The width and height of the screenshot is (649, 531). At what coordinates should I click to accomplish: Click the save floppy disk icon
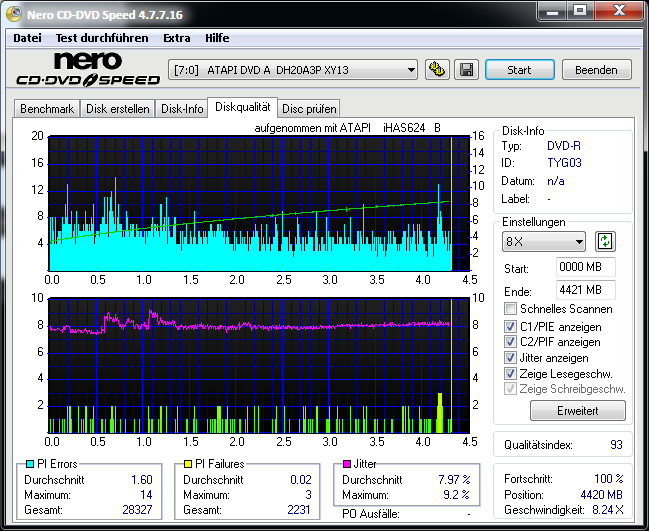pos(466,70)
